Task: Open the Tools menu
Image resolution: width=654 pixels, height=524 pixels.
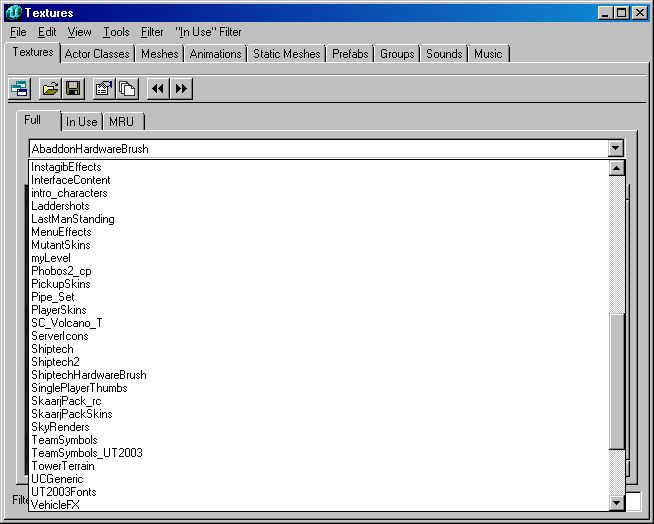Action: pos(116,32)
